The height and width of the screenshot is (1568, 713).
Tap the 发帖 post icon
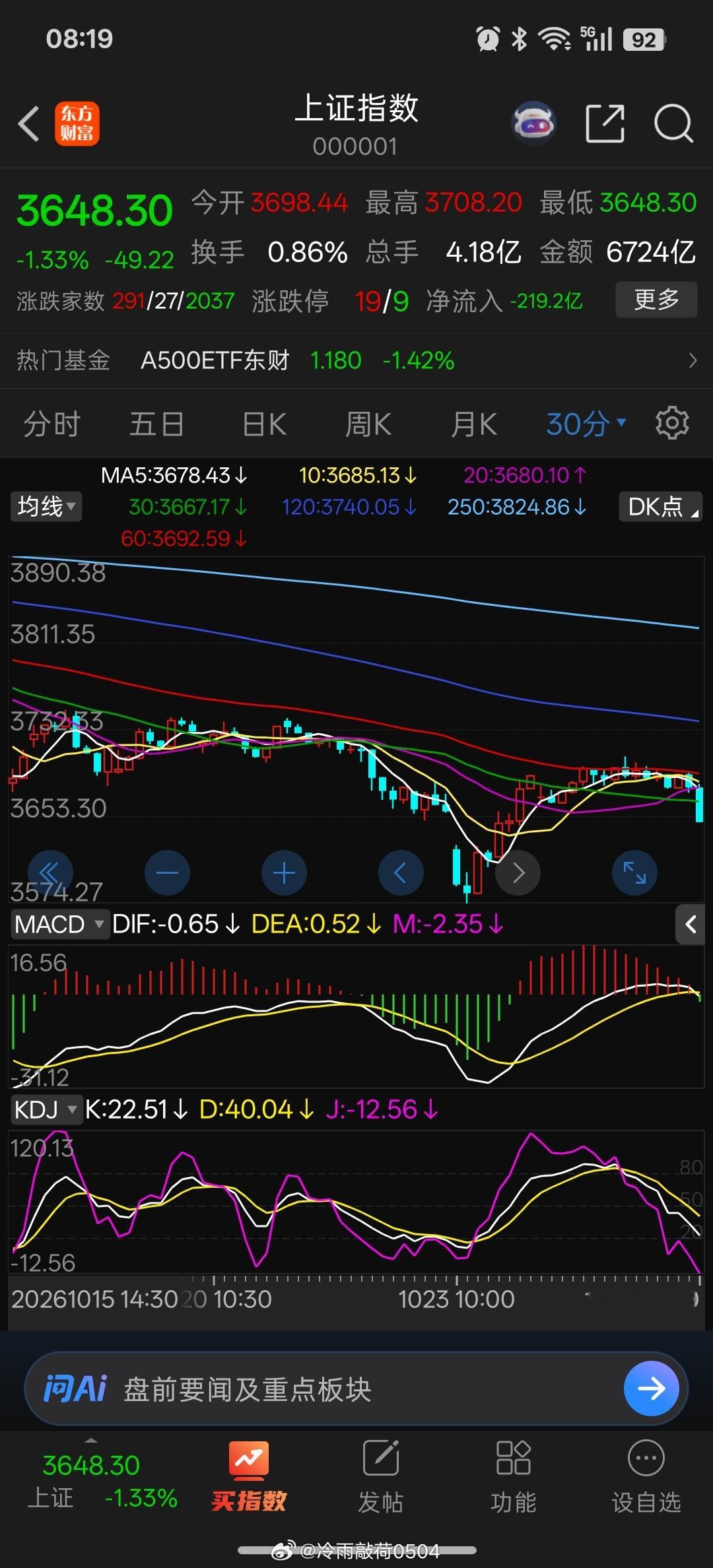click(381, 1477)
